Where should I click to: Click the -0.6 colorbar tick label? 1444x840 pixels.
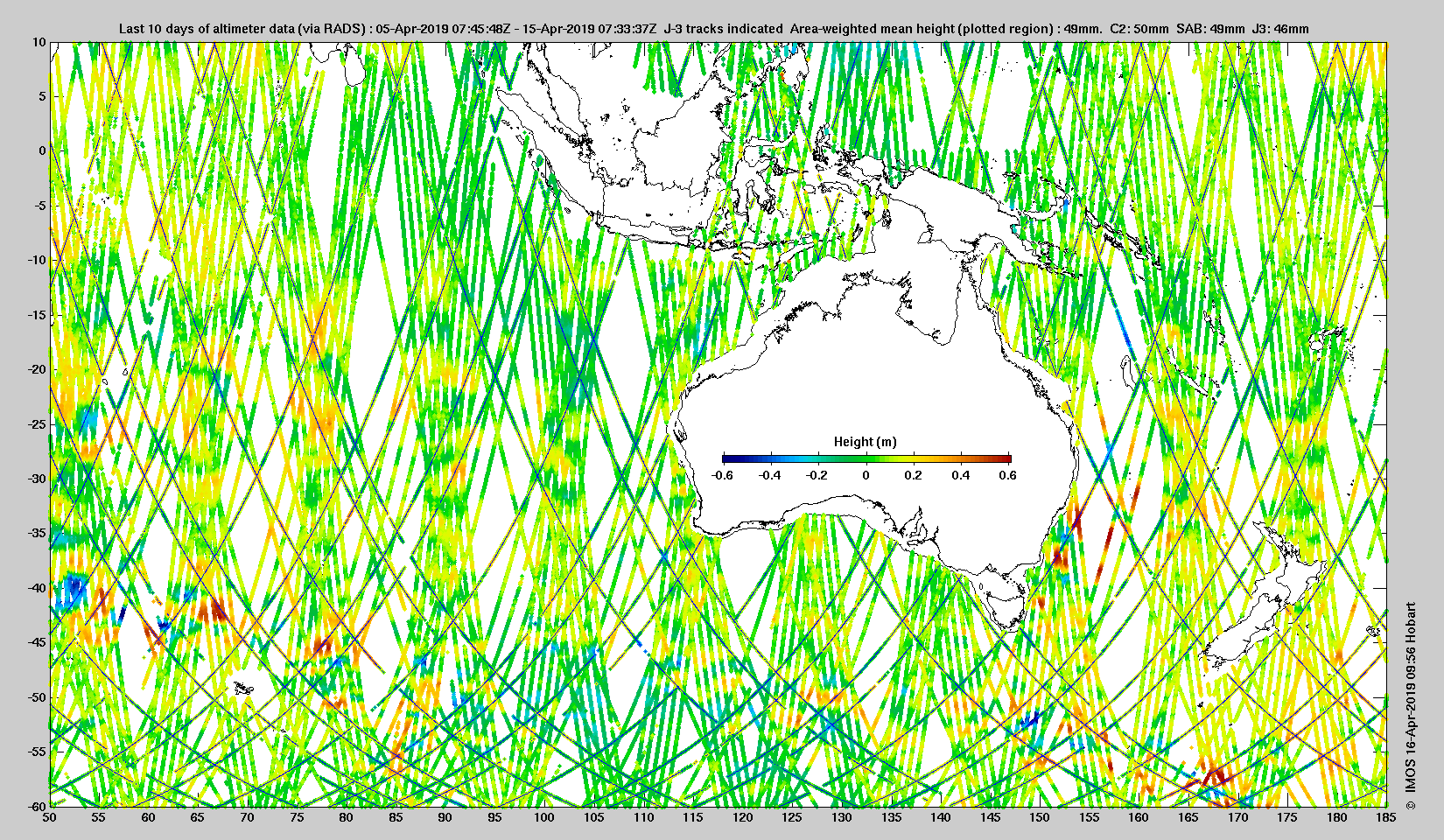click(722, 475)
